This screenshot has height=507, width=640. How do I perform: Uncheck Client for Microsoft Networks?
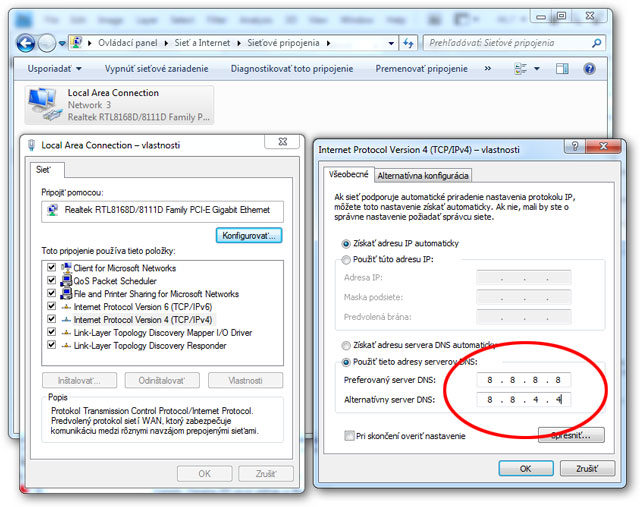click(51, 267)
